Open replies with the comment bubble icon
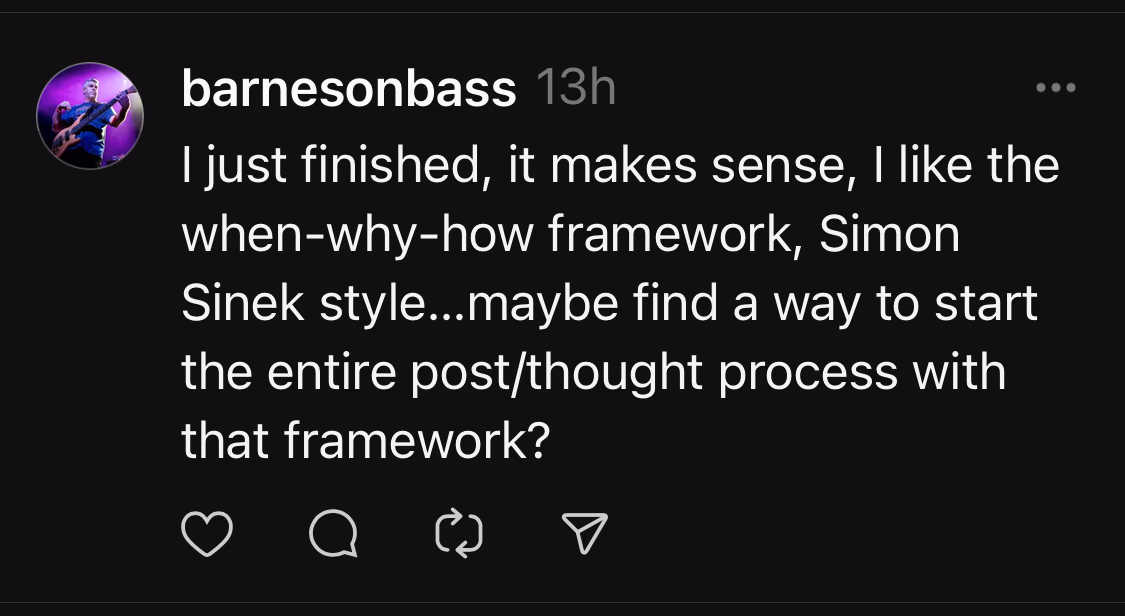The width and height of the screenshot is (1125, 616). click(x=333, y=536)
